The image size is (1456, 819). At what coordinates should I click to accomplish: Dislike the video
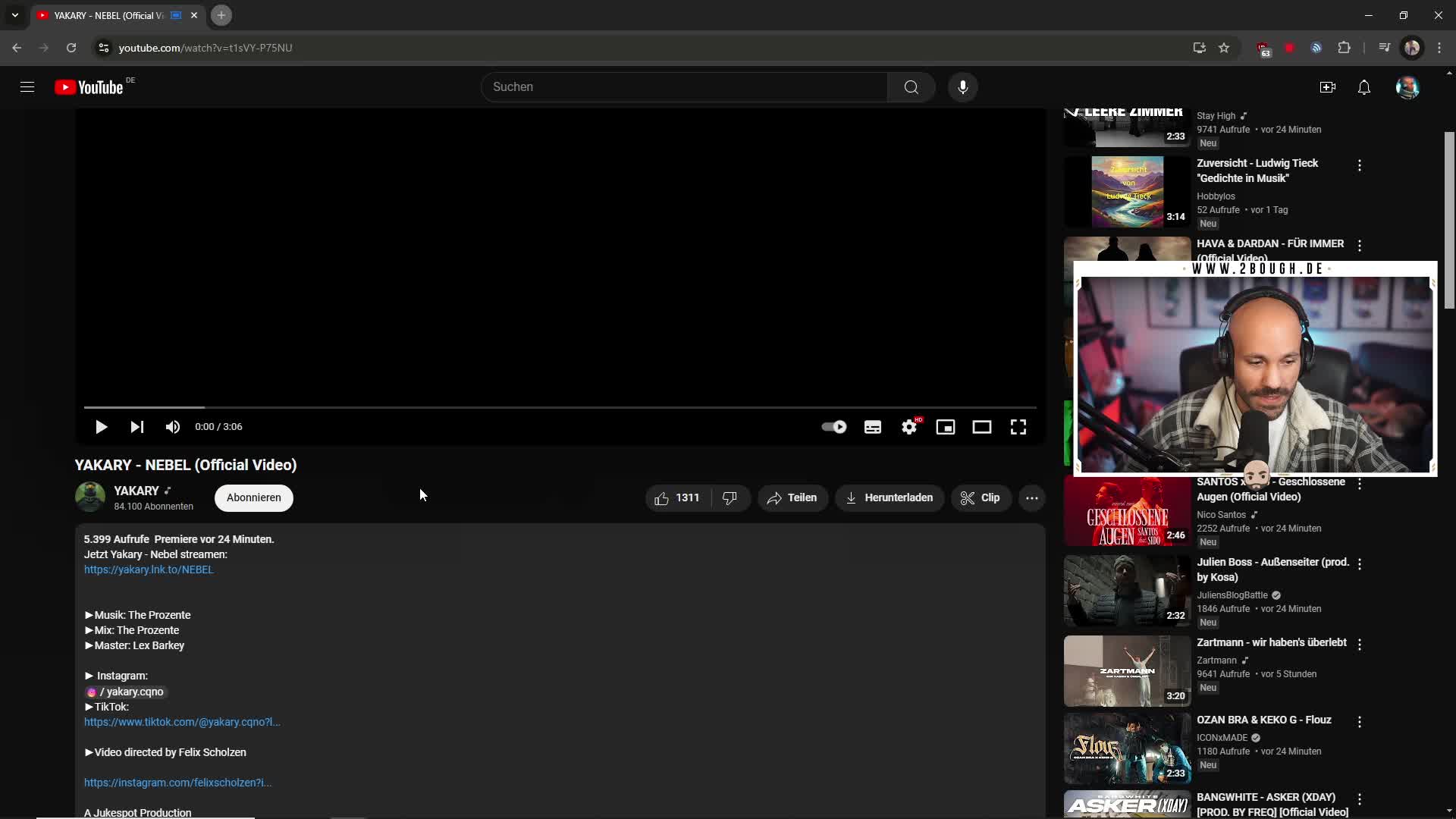(x=730, y=498)
